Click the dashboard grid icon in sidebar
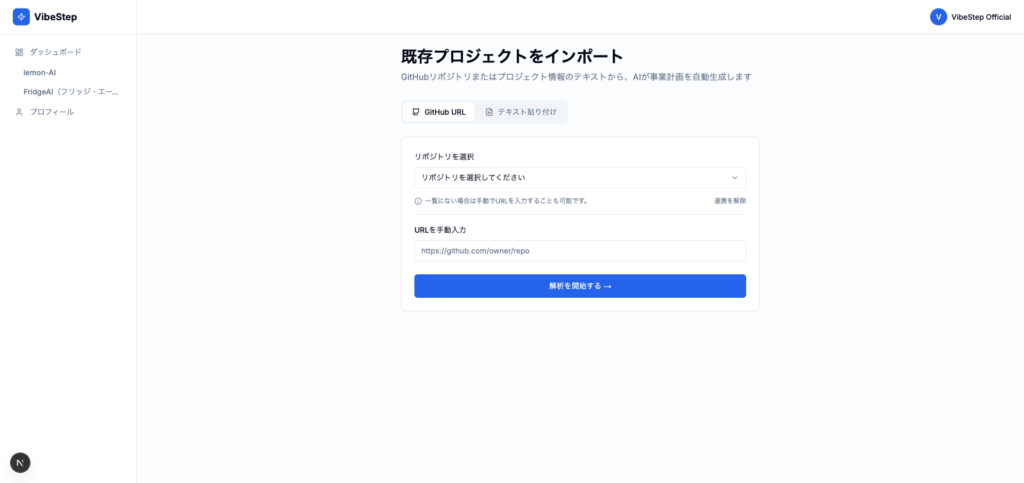The width and height of the screenshot is (1024, 483). point(19,52)
